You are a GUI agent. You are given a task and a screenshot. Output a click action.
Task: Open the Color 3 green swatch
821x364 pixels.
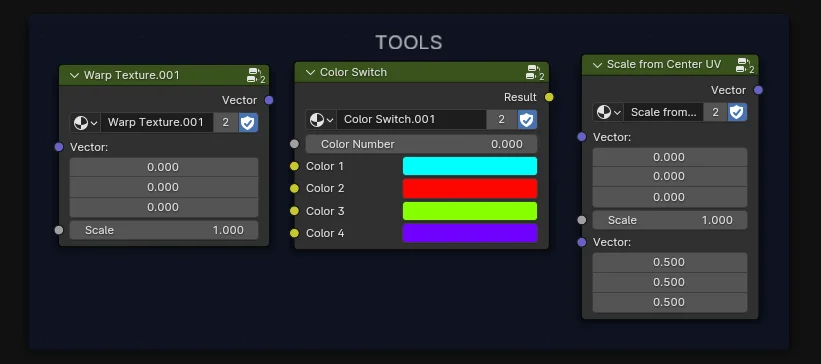[x=470, y=211]
